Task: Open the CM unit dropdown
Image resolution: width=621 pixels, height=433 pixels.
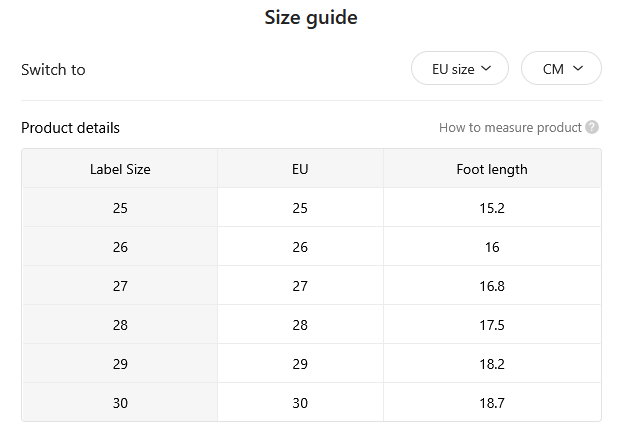Action: coord(561,68)
